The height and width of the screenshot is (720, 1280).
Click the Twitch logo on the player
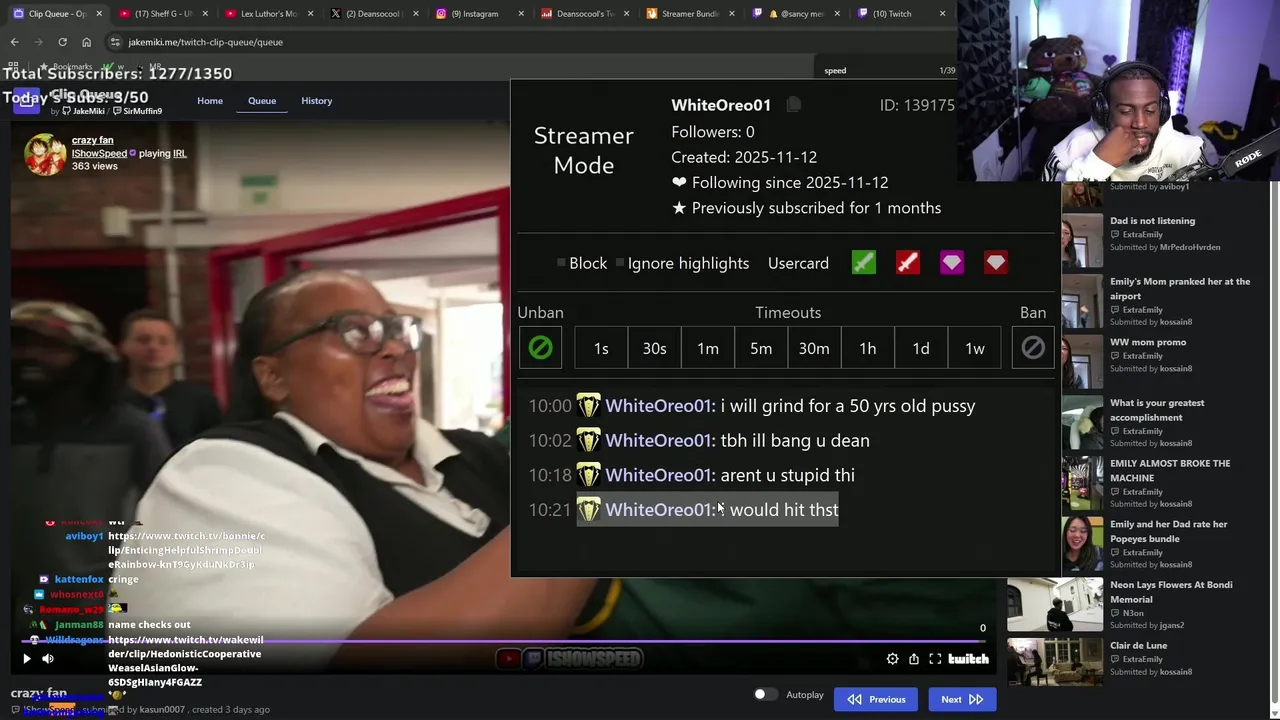click(x=968, y=658)
